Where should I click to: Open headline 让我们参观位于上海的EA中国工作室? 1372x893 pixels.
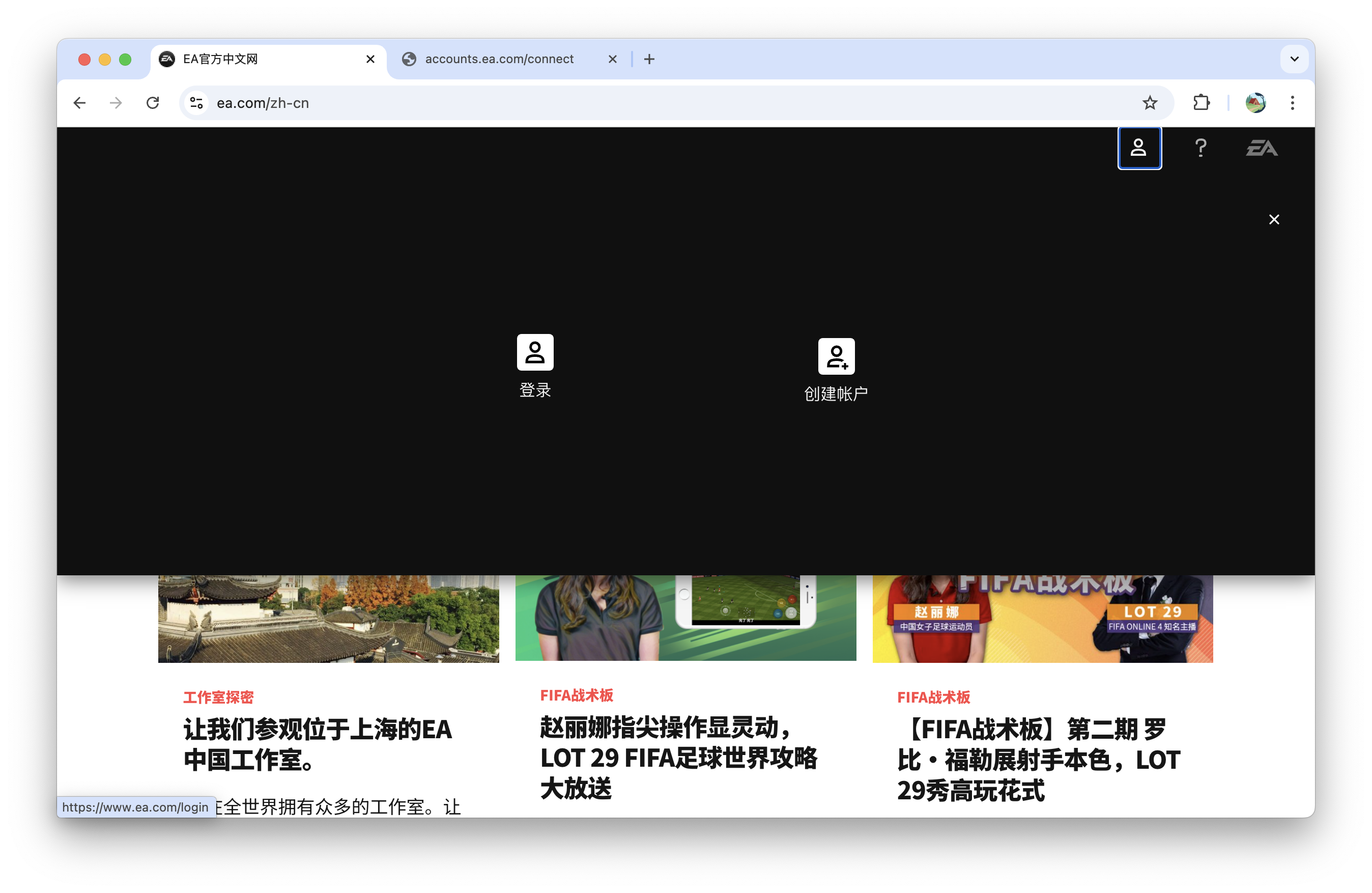click(x=318, y=745)
